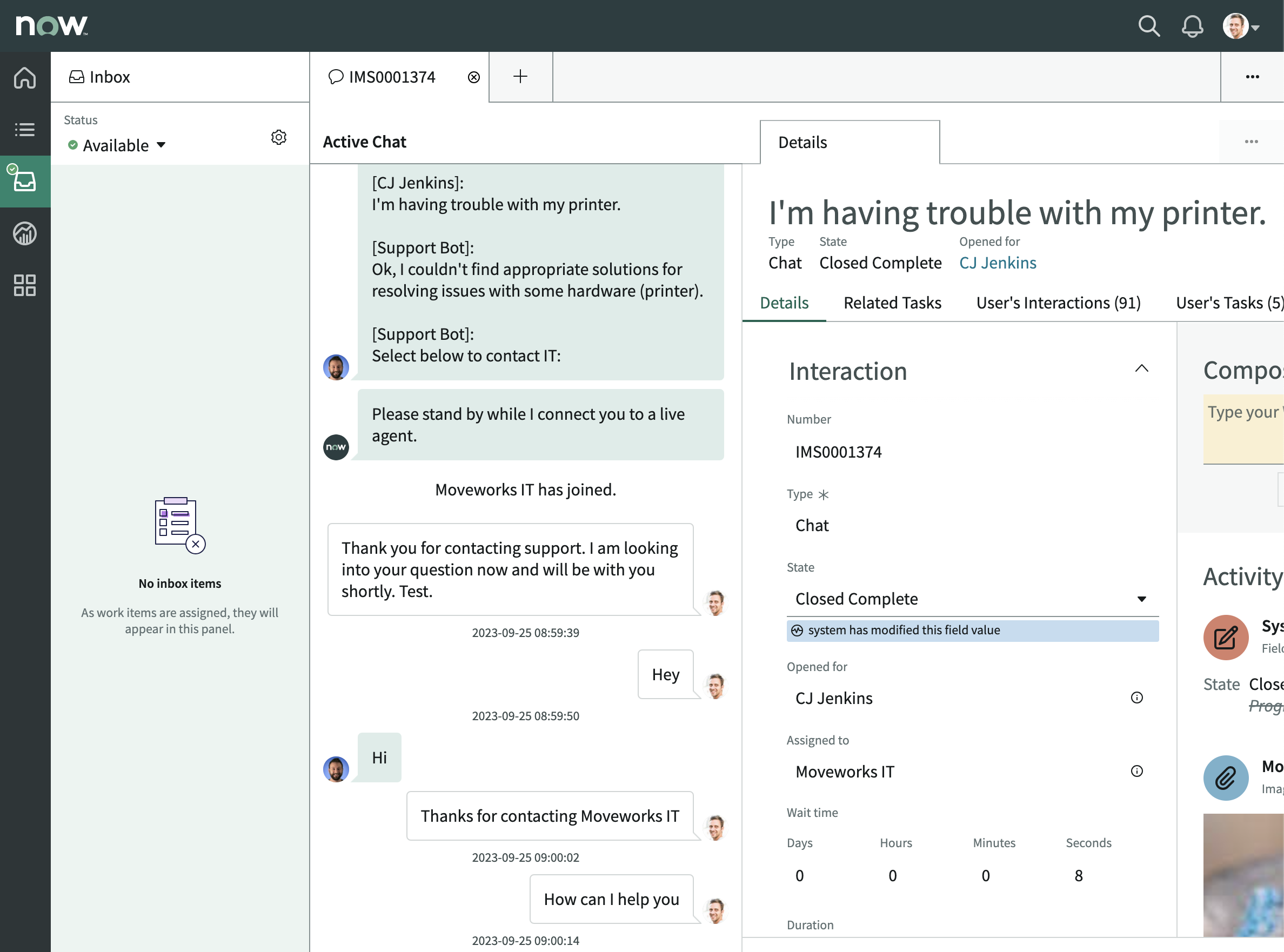Go to the Home sidebar icon

tap(25, 78)
